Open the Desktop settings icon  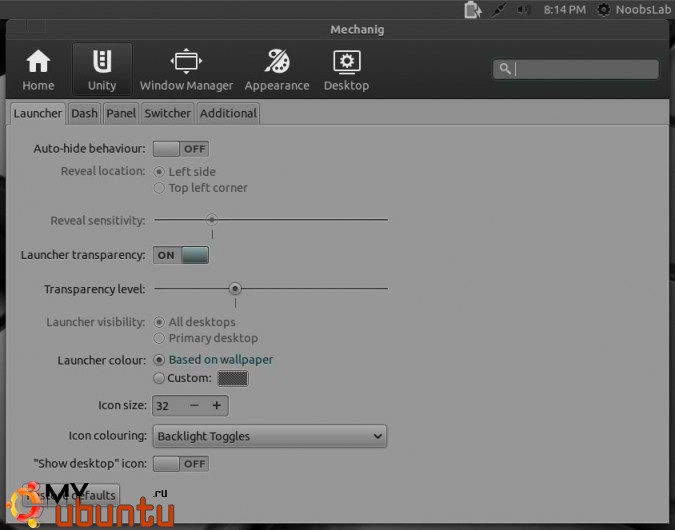coord(346,70)
